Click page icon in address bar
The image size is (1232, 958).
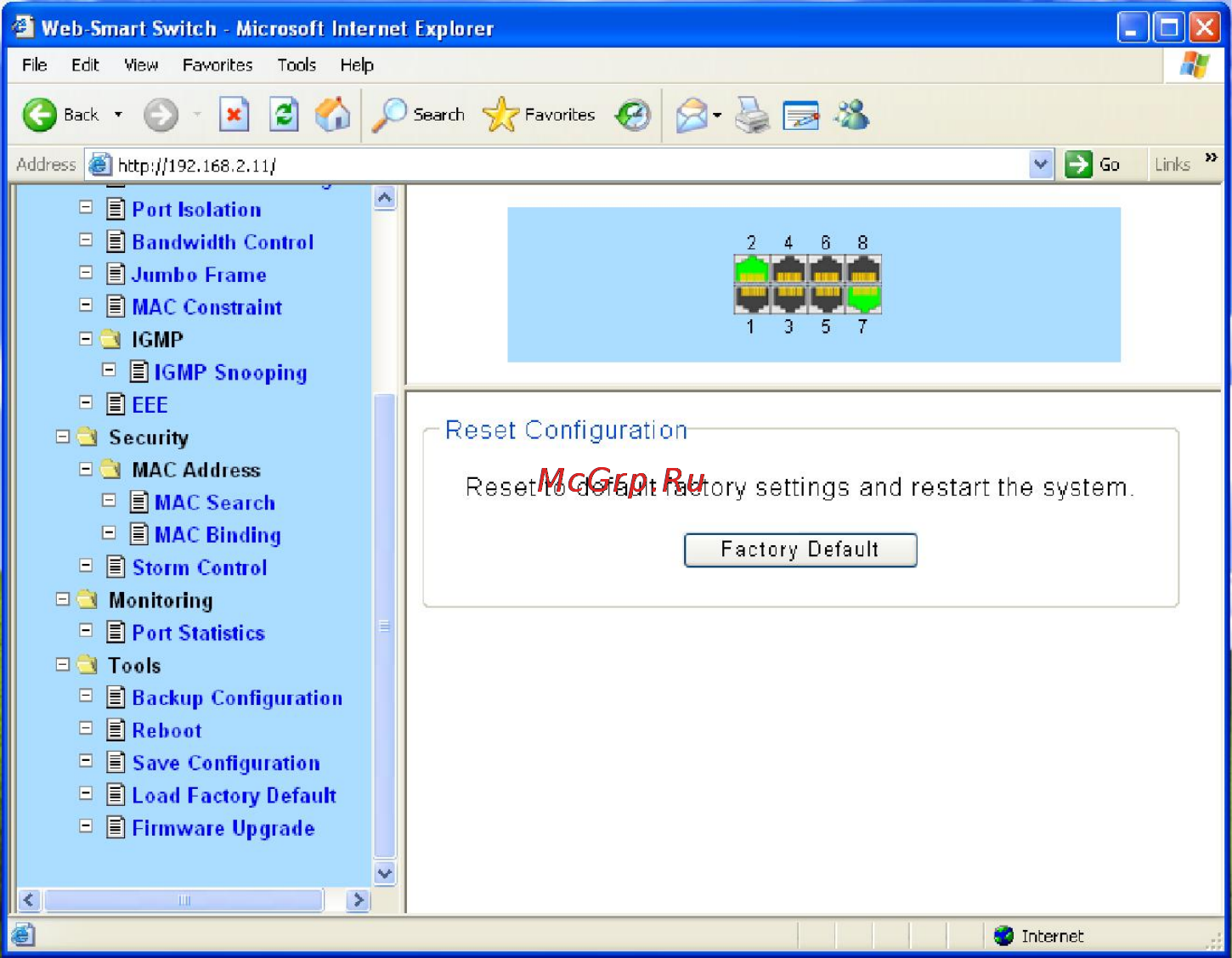(x=100, y=164)
